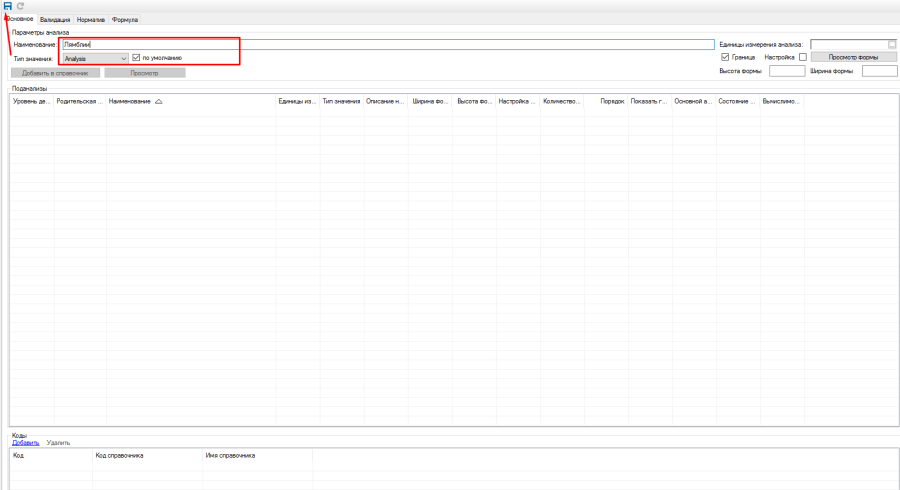
Task: Click the 'Просмотр' button
Action: coord(145,73)
